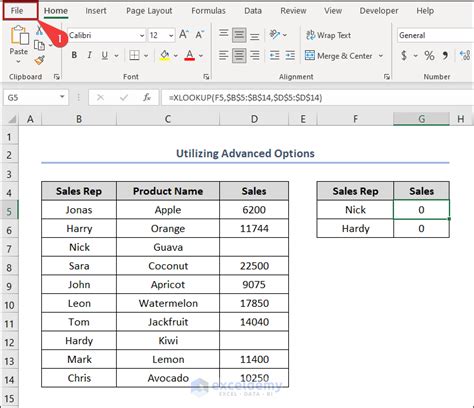Click the Orientation text-angle icon

[275, 34]
